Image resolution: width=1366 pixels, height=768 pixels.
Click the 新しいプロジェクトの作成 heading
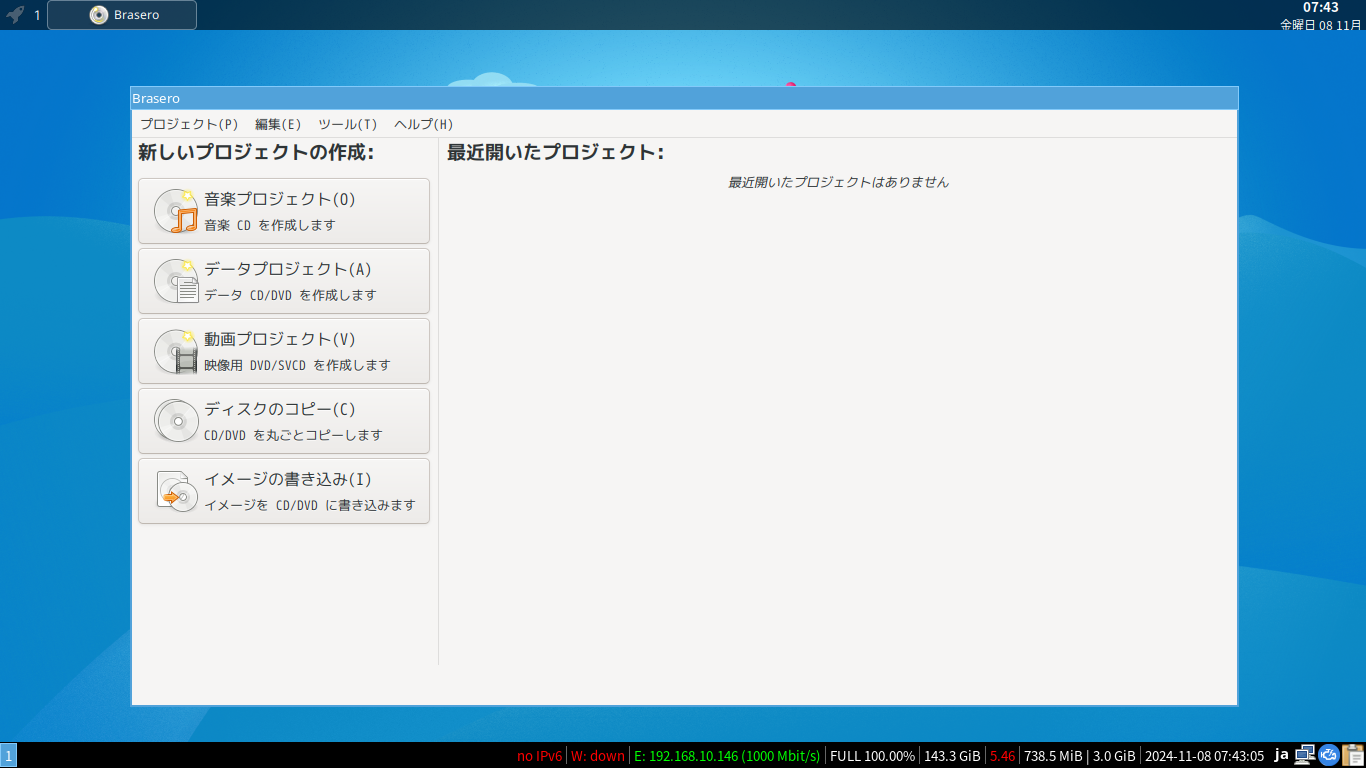tap(256, 153)
